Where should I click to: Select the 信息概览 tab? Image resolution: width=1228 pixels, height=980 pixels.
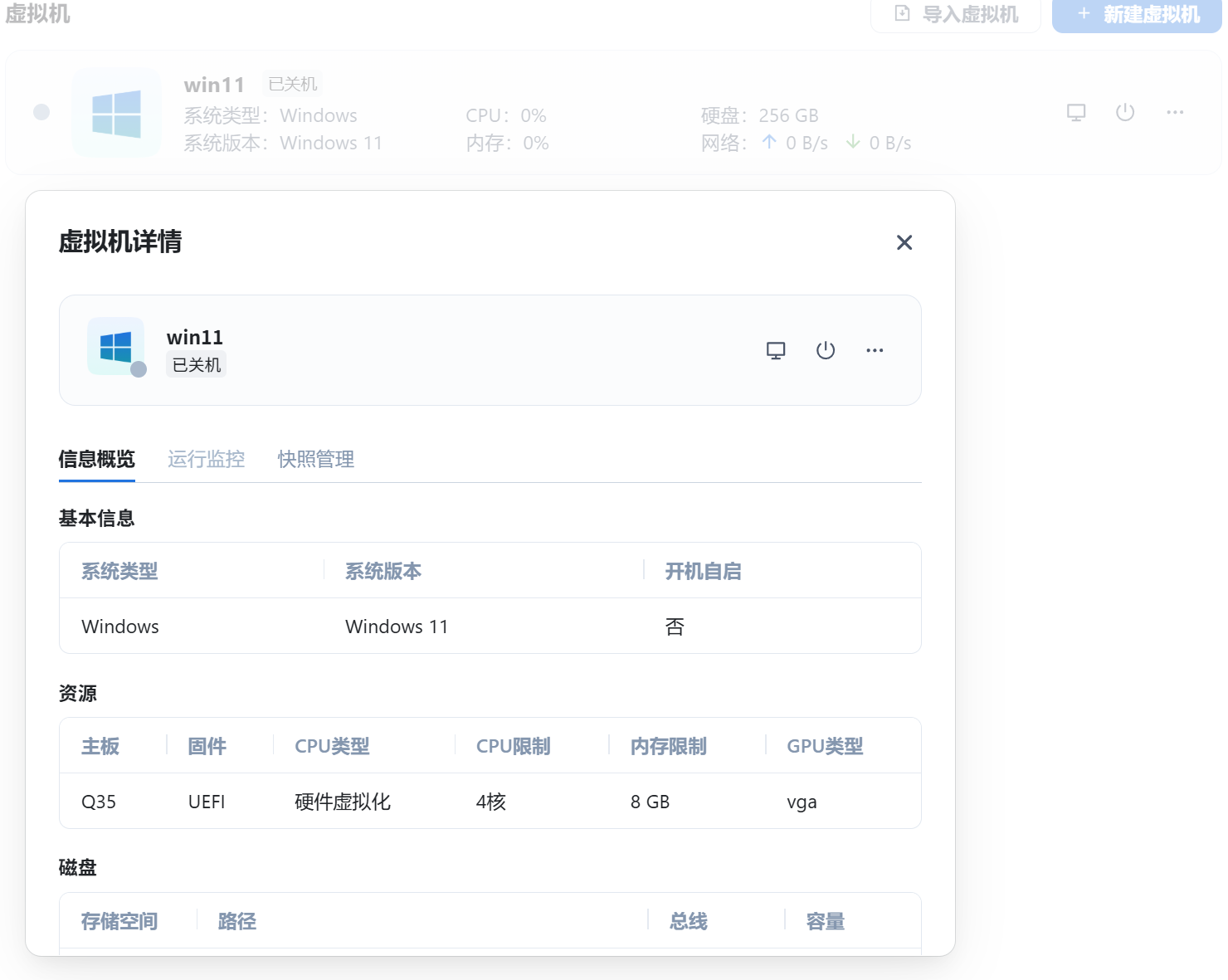[x=96, y=459]
